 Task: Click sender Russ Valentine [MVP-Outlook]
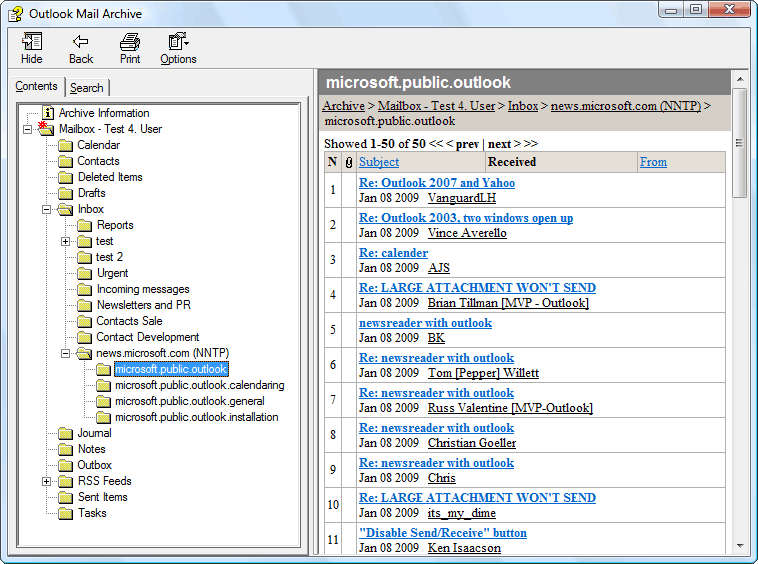pyautogui.click(x=510, y=408)
